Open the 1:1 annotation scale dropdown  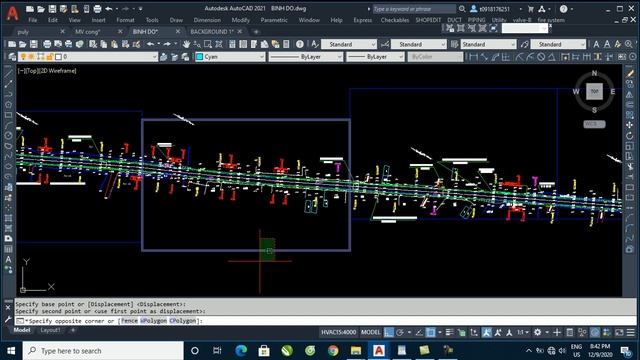coord(522,332)
